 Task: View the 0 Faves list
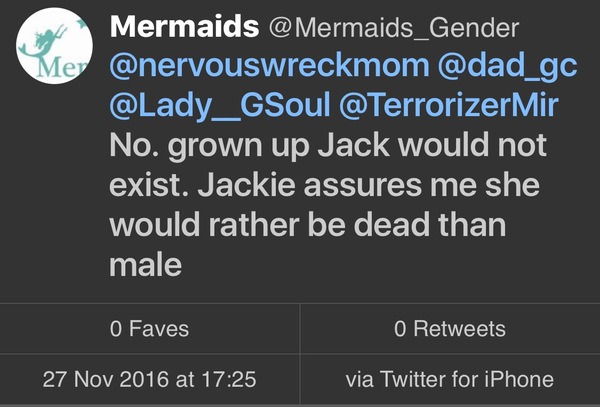149,328
